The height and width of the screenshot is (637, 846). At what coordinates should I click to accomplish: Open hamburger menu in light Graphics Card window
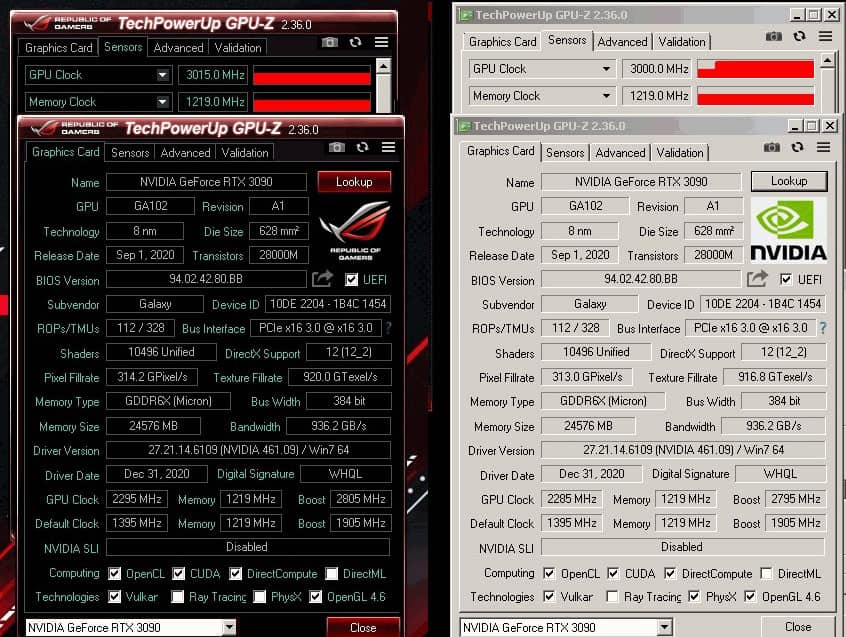pyautogui.click(x=823, y=147)
